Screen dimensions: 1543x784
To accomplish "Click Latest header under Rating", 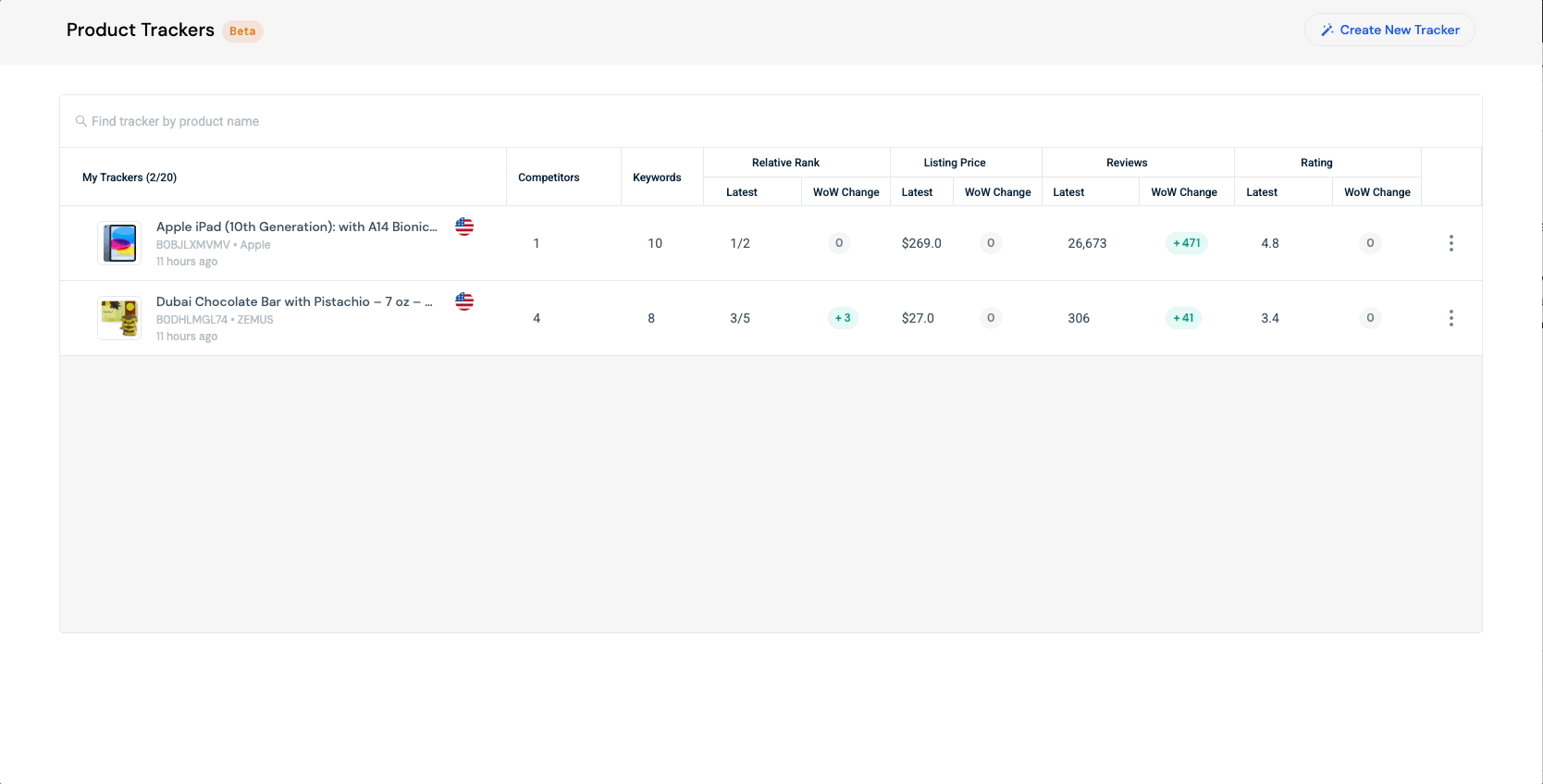I will [1262, 192].
